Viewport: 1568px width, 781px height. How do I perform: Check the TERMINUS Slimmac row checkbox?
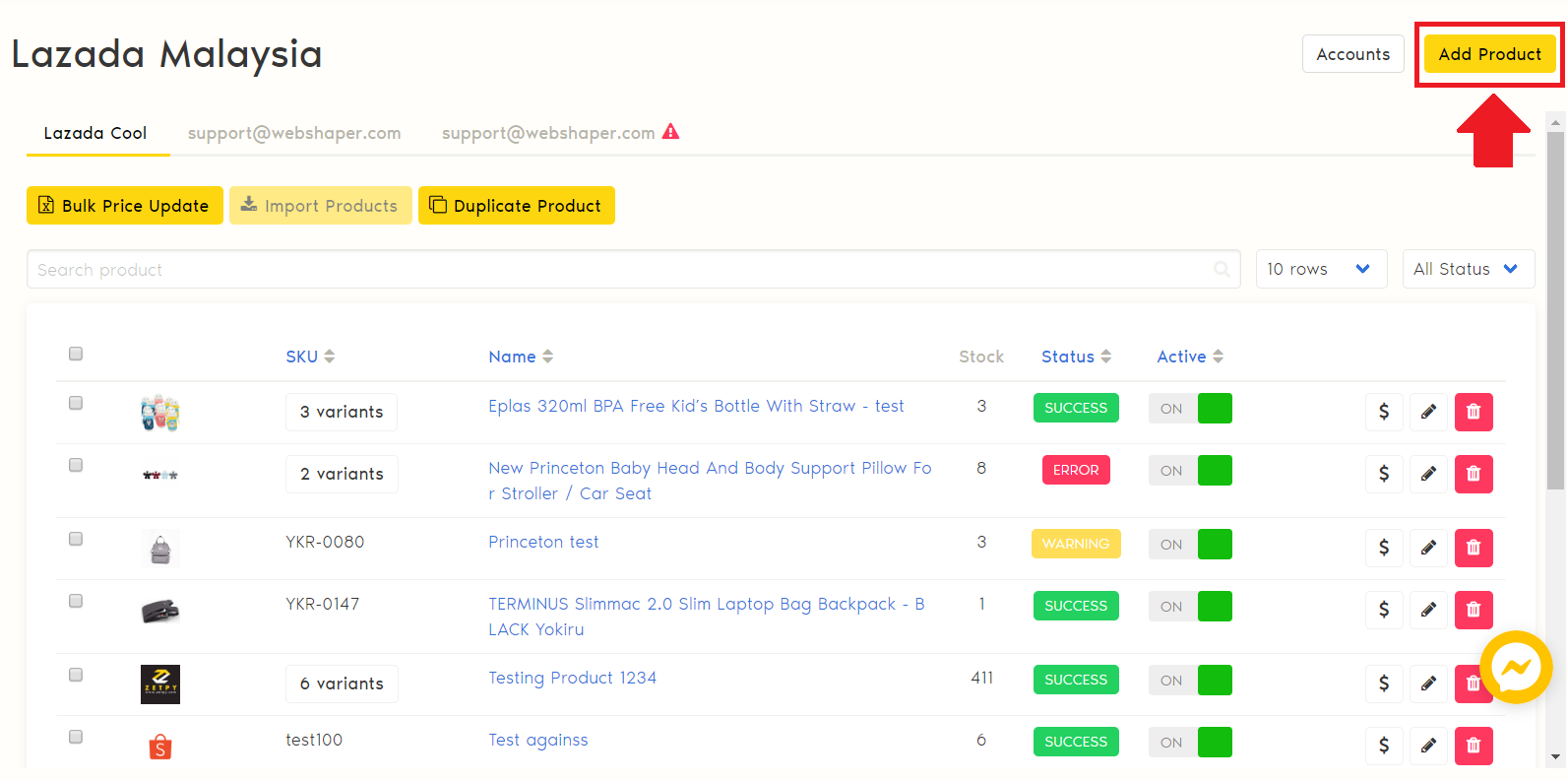tap(76, 601)
